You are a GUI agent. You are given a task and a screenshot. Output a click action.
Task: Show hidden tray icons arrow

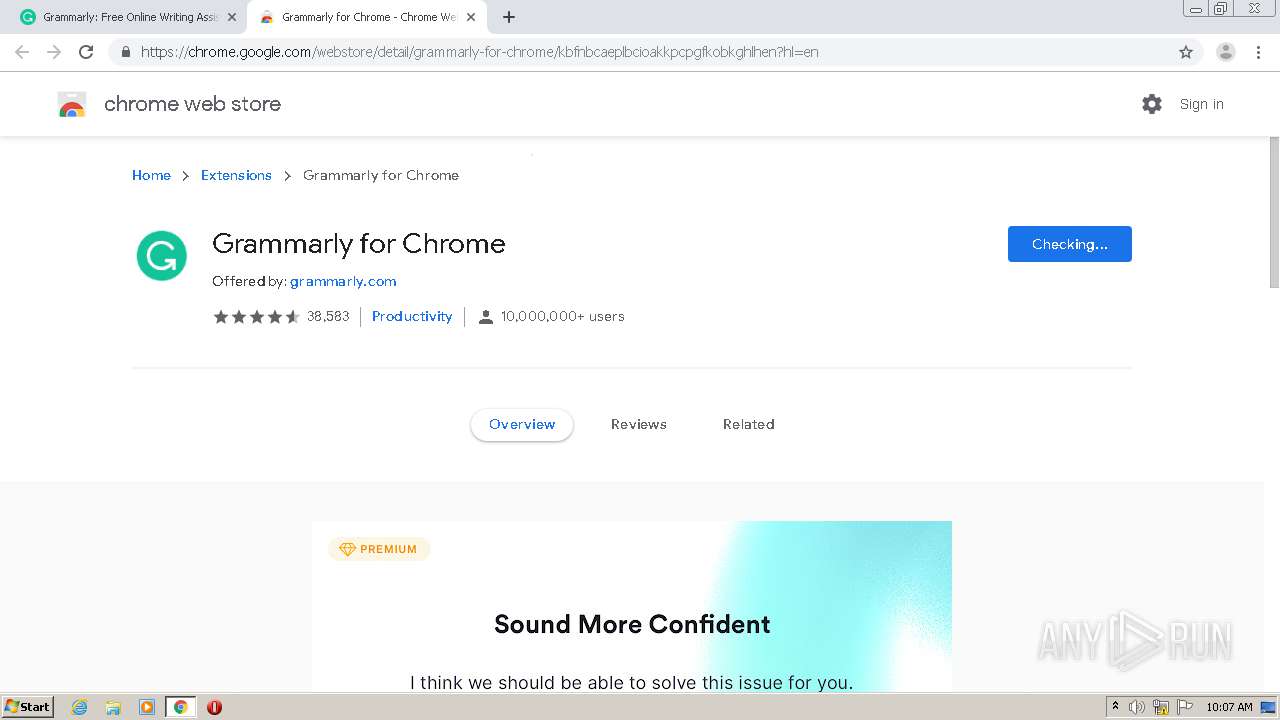[x=1115, y=706]
